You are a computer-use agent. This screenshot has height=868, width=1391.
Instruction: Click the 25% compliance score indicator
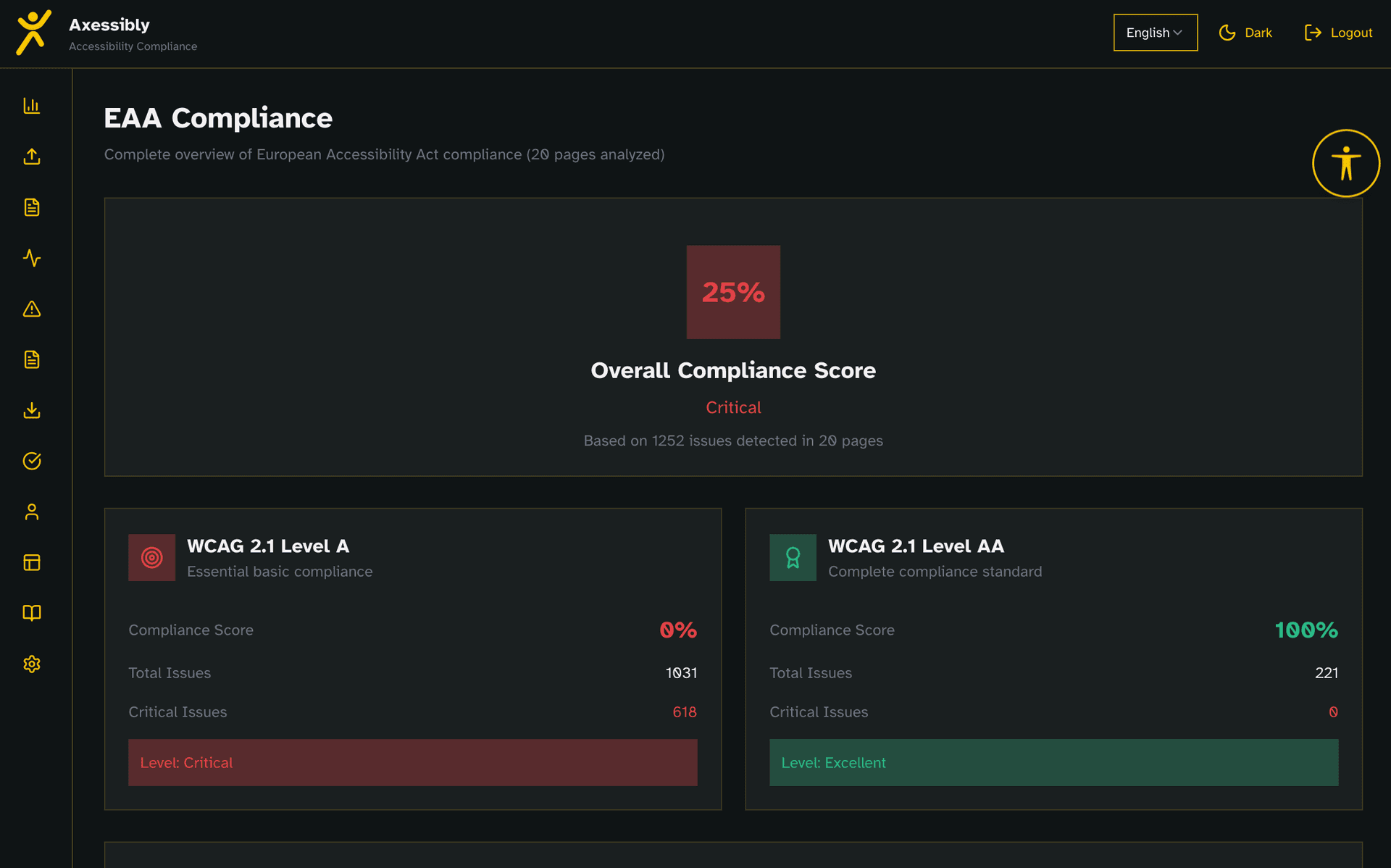[x=732, y=292]
